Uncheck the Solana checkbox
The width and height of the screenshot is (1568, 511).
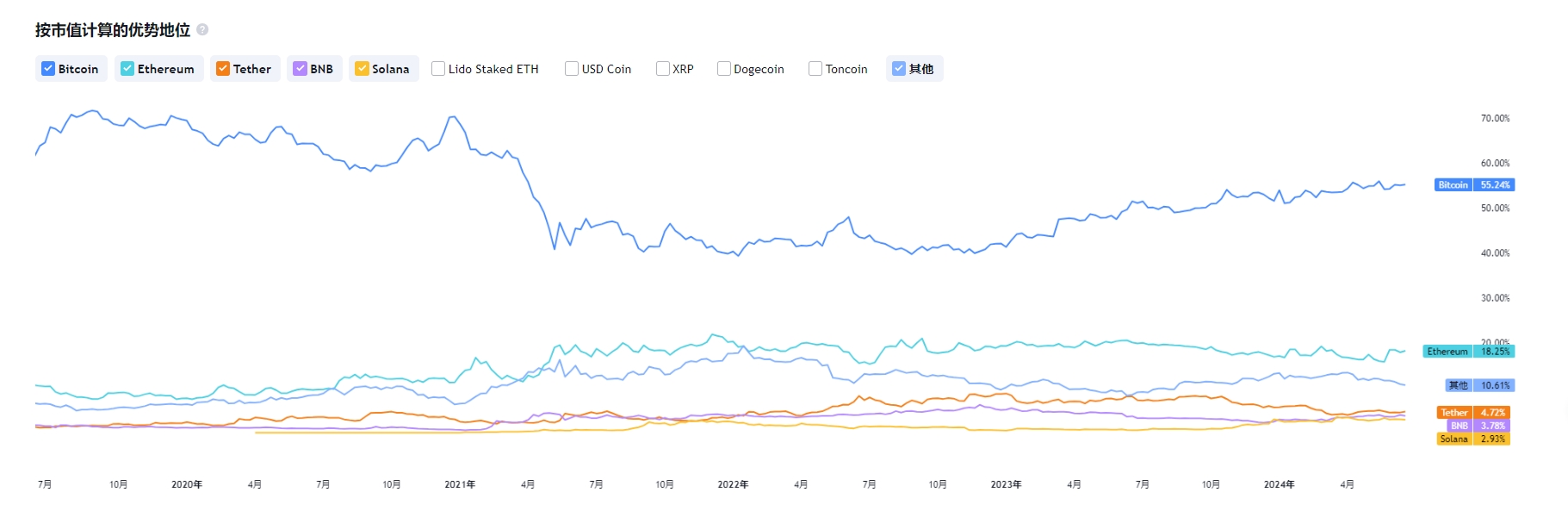[x=362, y=69]
